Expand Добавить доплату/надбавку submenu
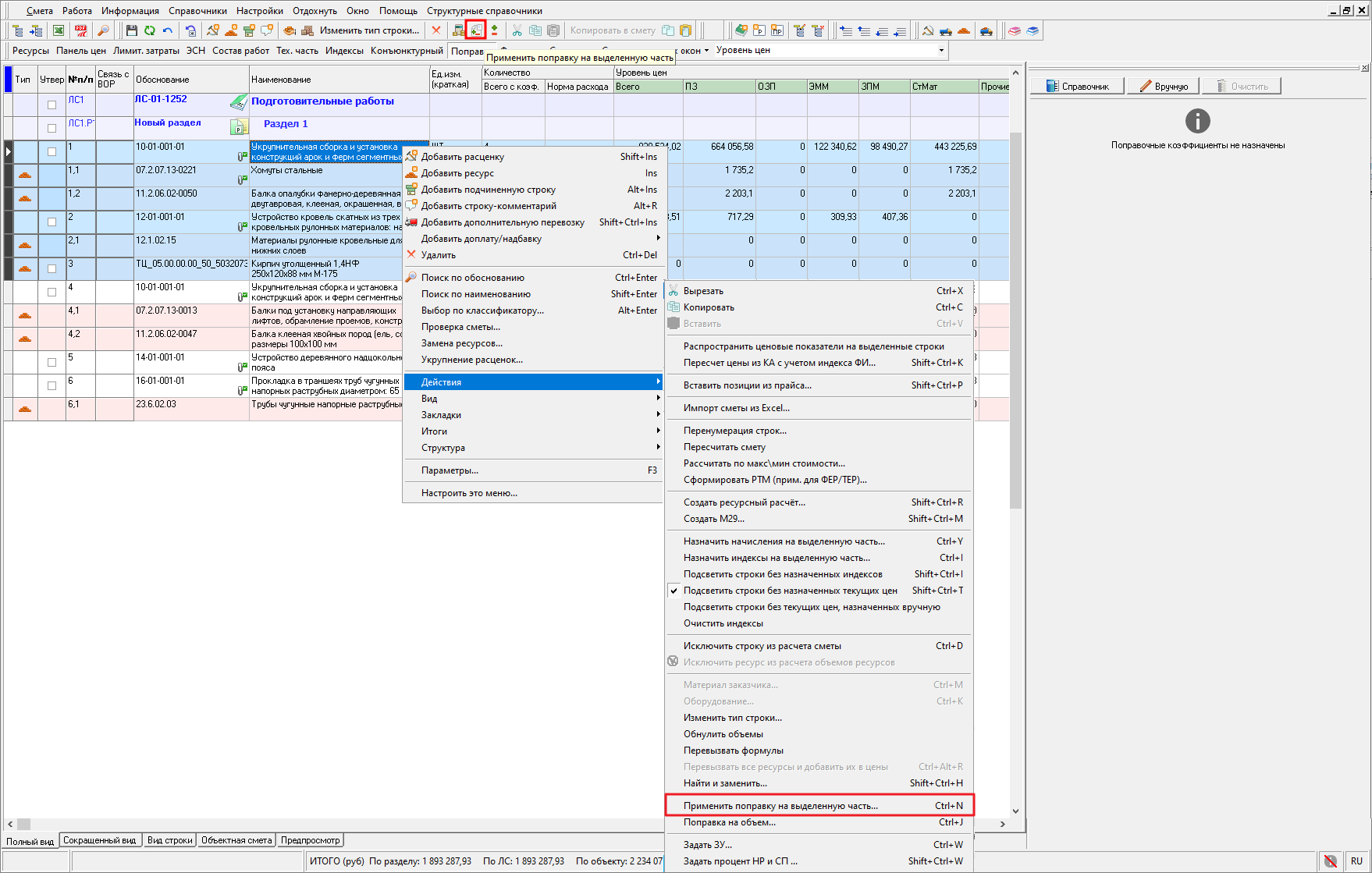The image size is (1372, 873). (533, 239)
